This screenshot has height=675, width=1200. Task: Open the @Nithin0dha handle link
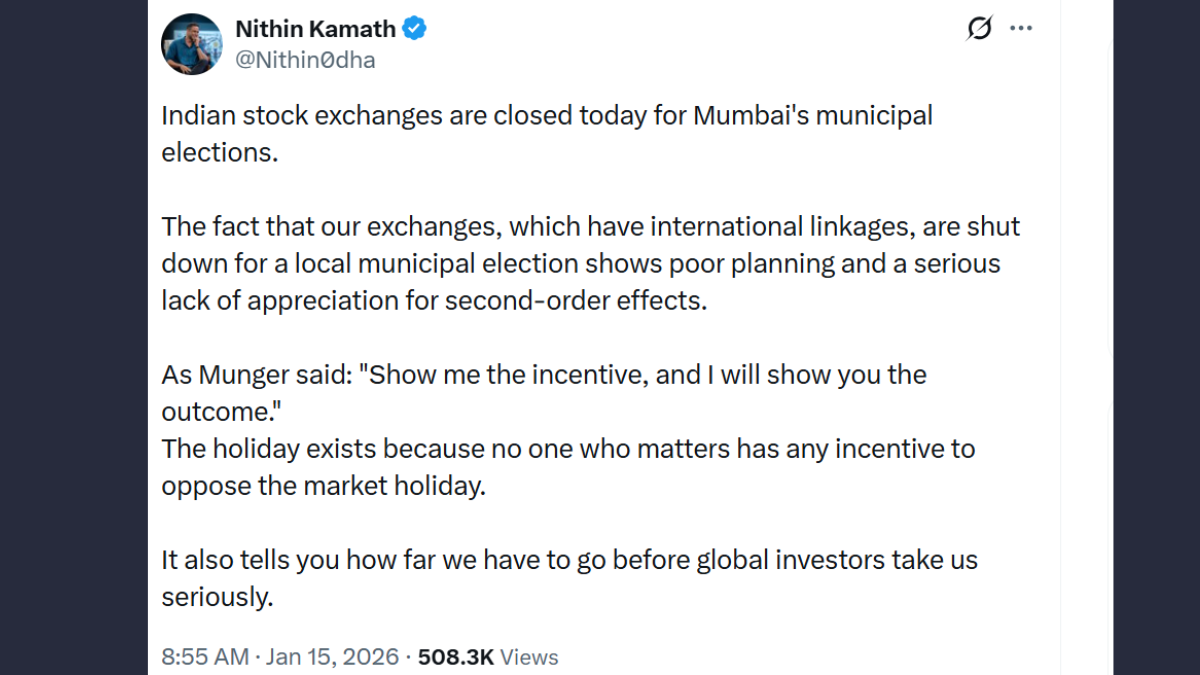pos(305,60)
